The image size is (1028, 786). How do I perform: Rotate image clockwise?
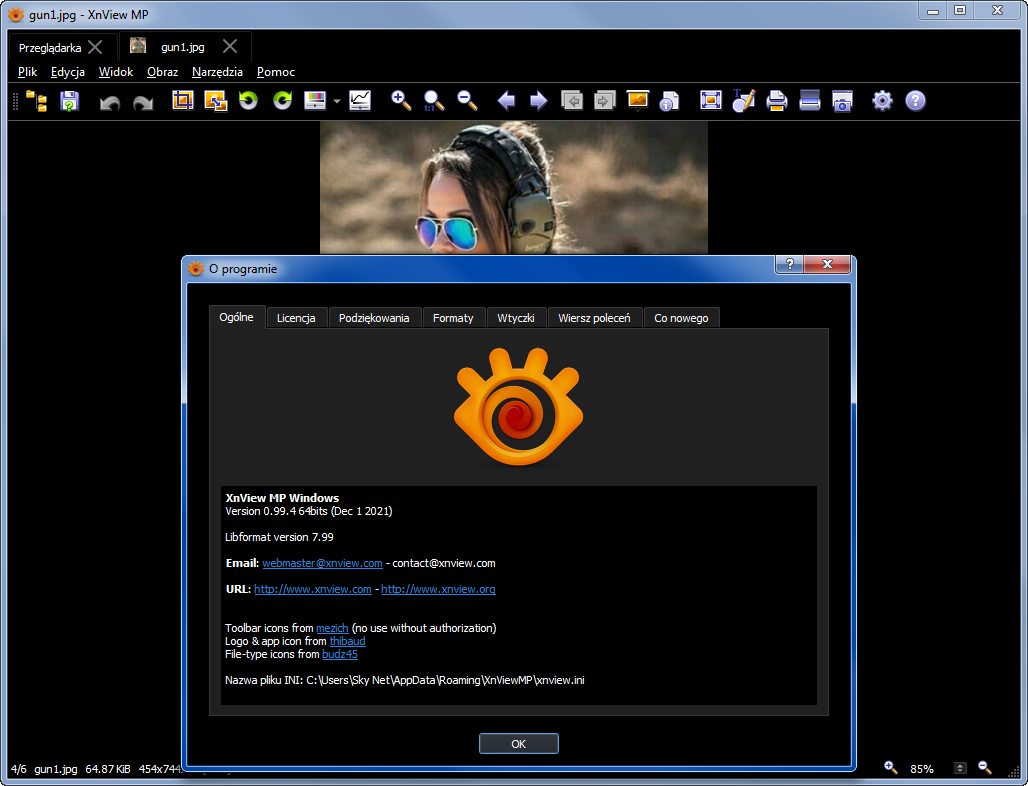(282, 100)
